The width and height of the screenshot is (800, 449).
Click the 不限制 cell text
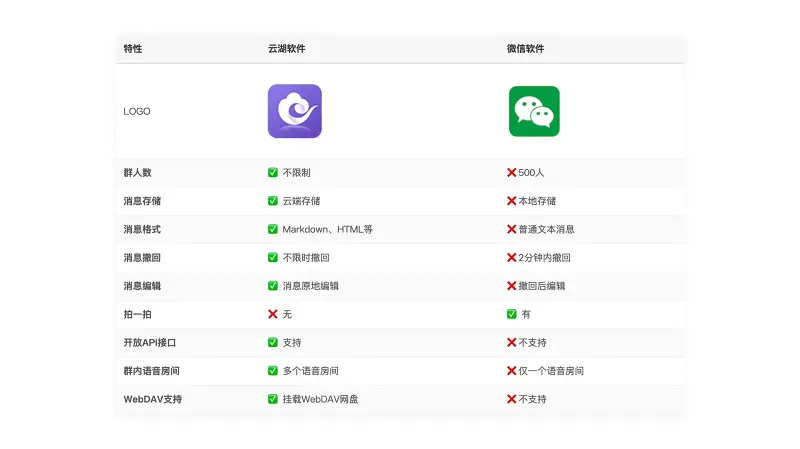296,172
